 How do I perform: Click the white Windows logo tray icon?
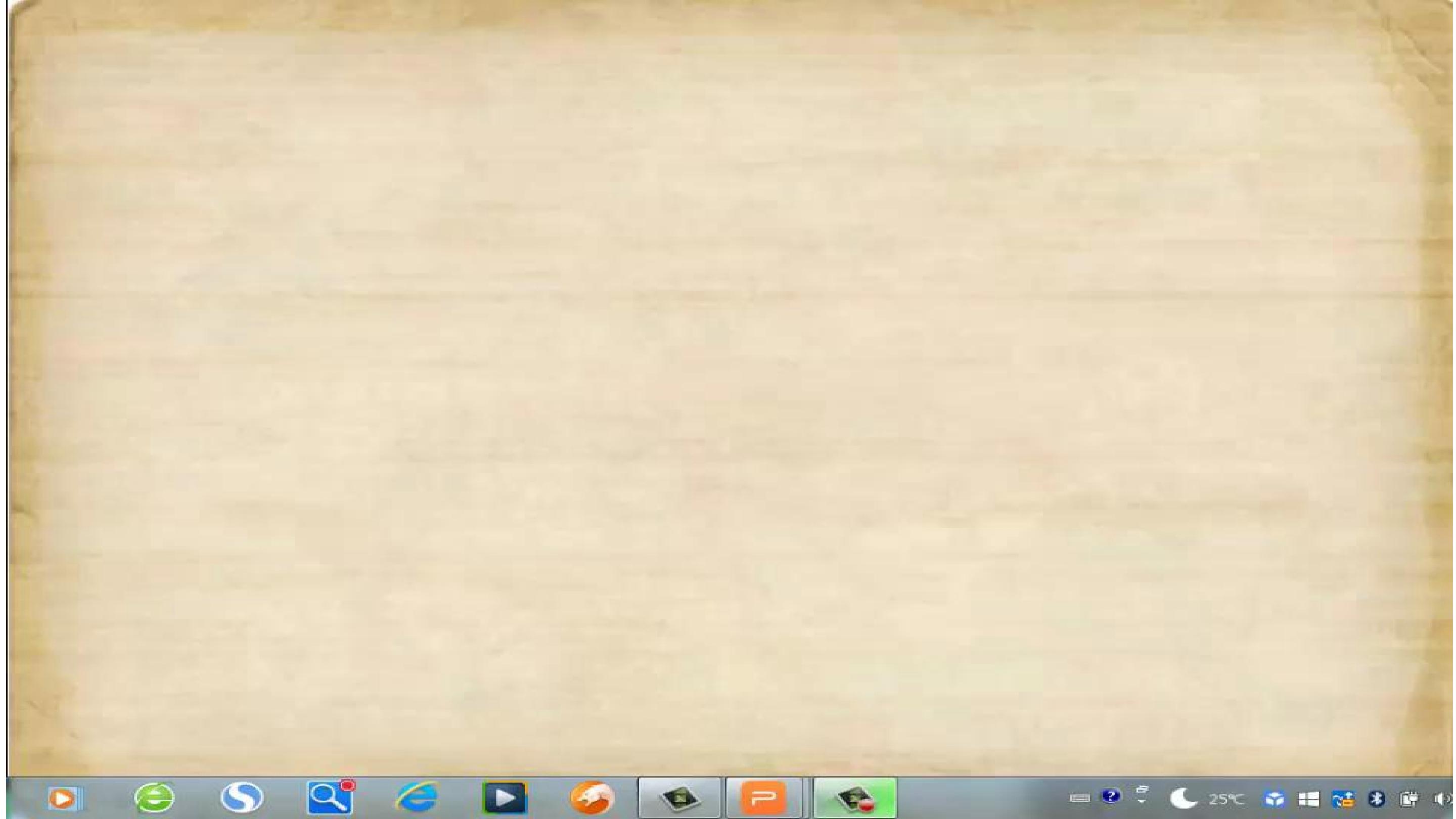[x=1308, y=799]
